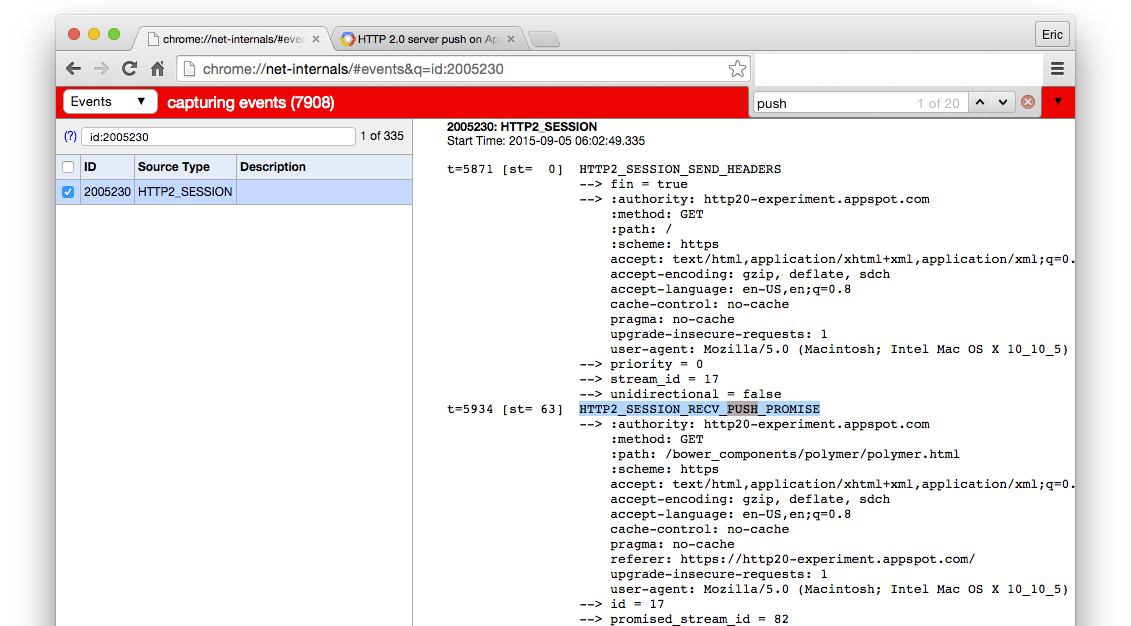Screen dimensions: 1131x626
Task: Select the 2005230 ID cell
Action: 107,192
